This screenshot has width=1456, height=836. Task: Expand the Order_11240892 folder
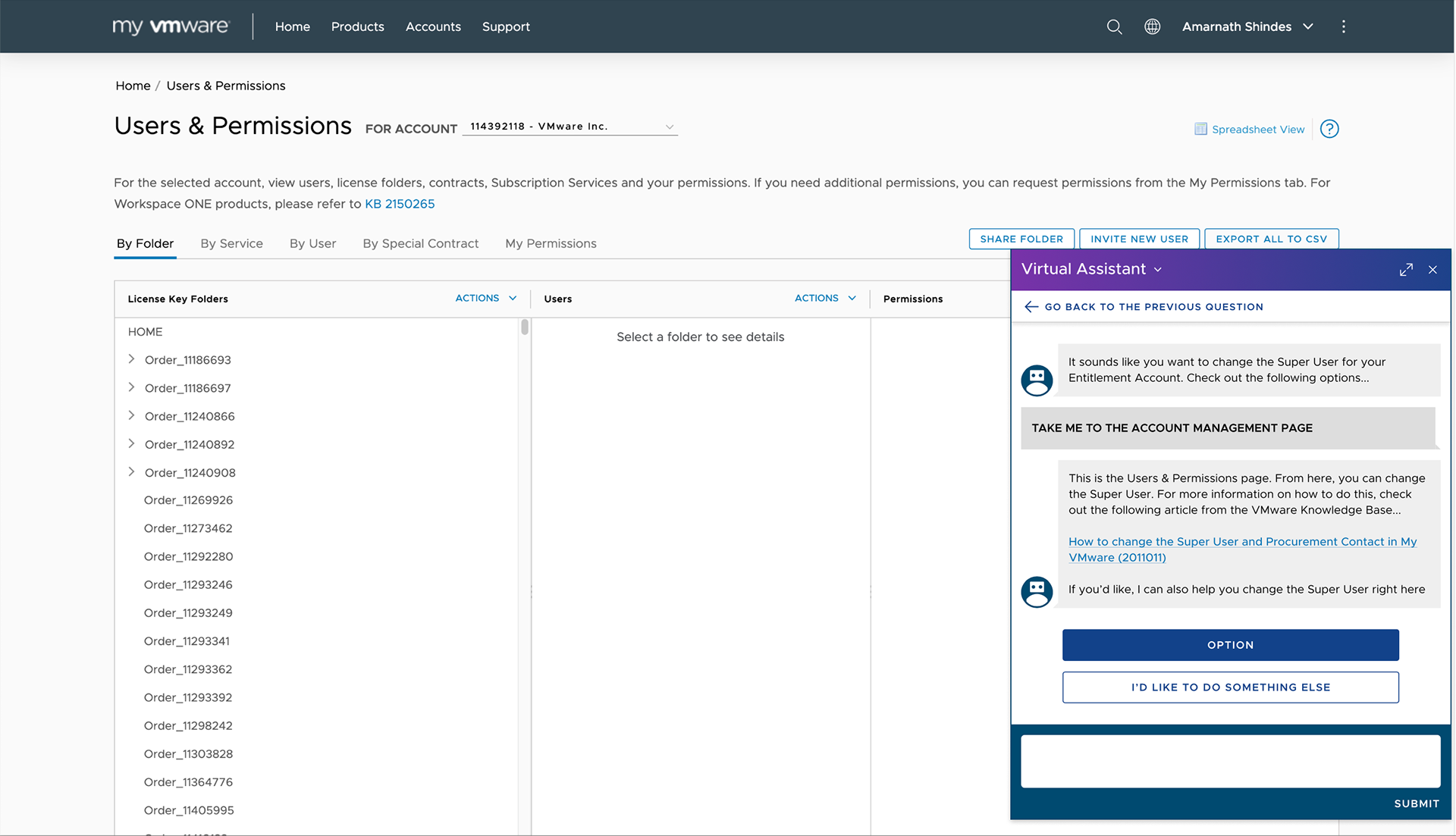(x=131, y=443)
